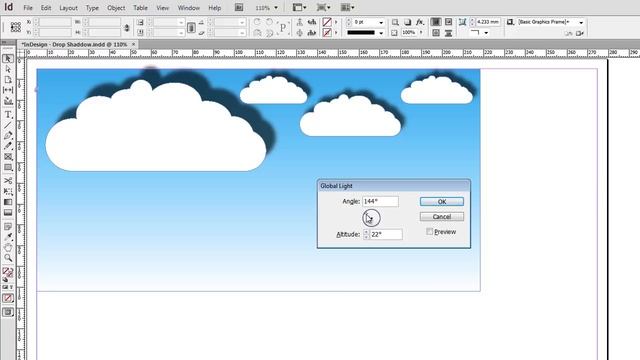Screen dimensions: 640x360
Task: Click rotate 90° clockwise icon
Action: click(257, 22)
